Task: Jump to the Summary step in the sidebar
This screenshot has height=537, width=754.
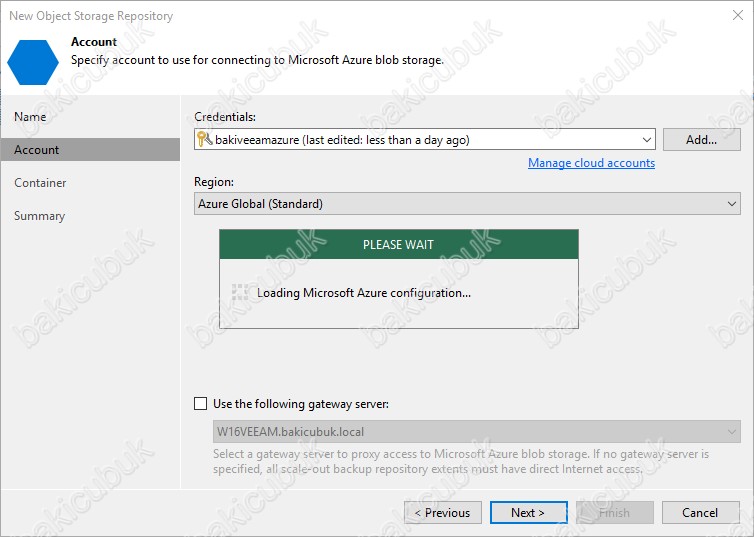Action: 39,216
